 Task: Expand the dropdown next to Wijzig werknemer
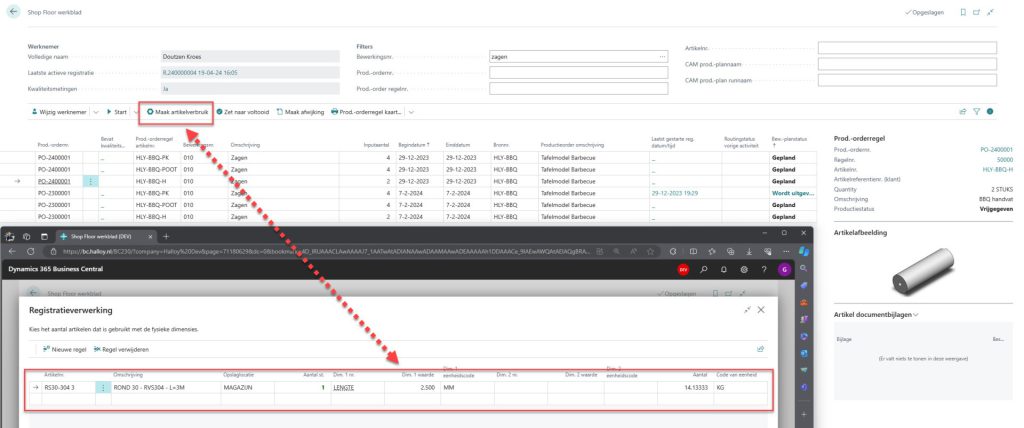pos(94,111)
